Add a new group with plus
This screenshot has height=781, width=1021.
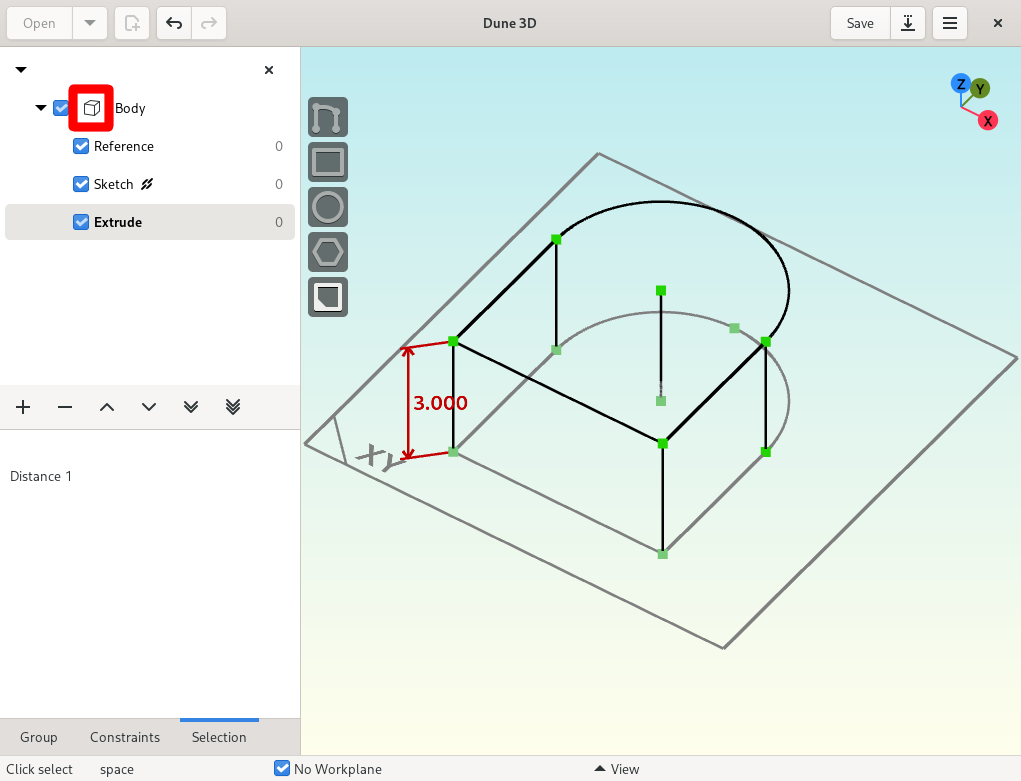tap(23, 407)
